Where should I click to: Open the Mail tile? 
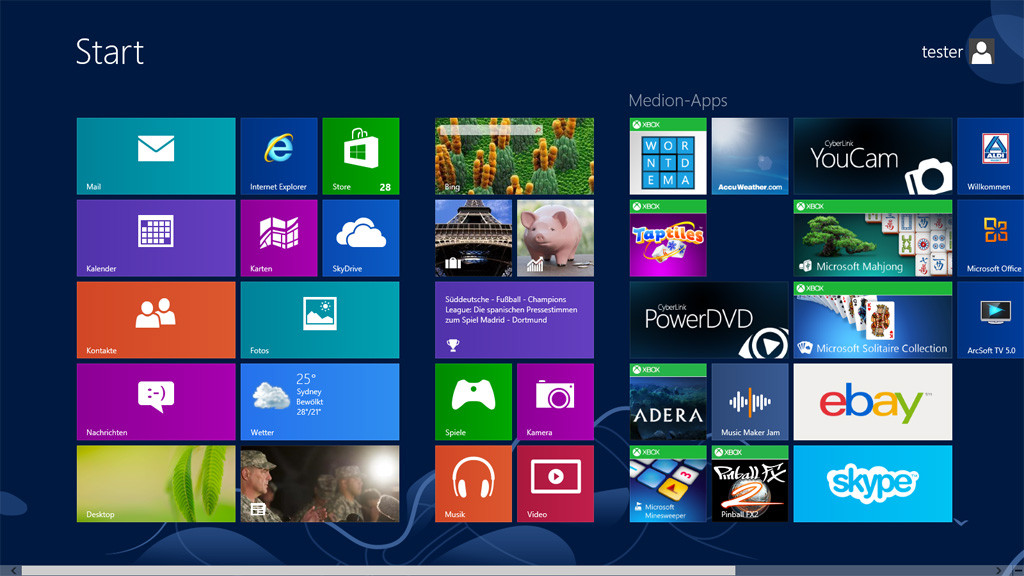coord(156,156)
